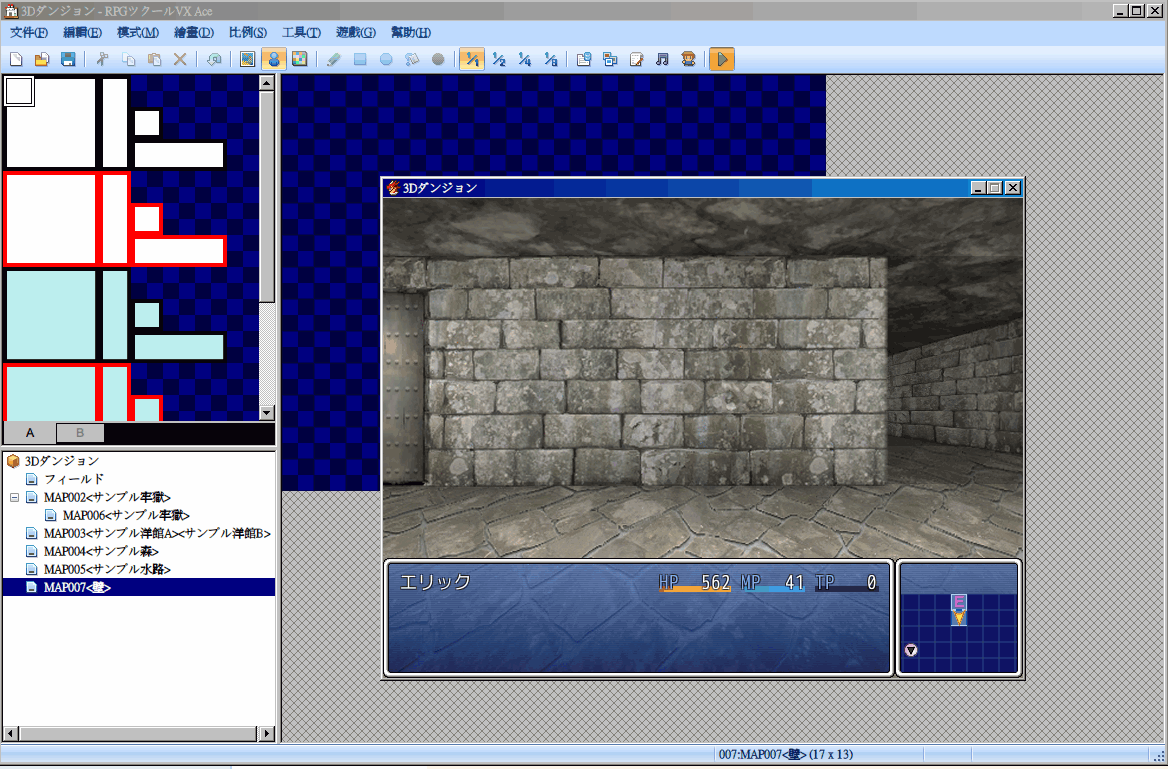Click tileset palette scroll down arrow
The image size is (1168, 769).
267,413
